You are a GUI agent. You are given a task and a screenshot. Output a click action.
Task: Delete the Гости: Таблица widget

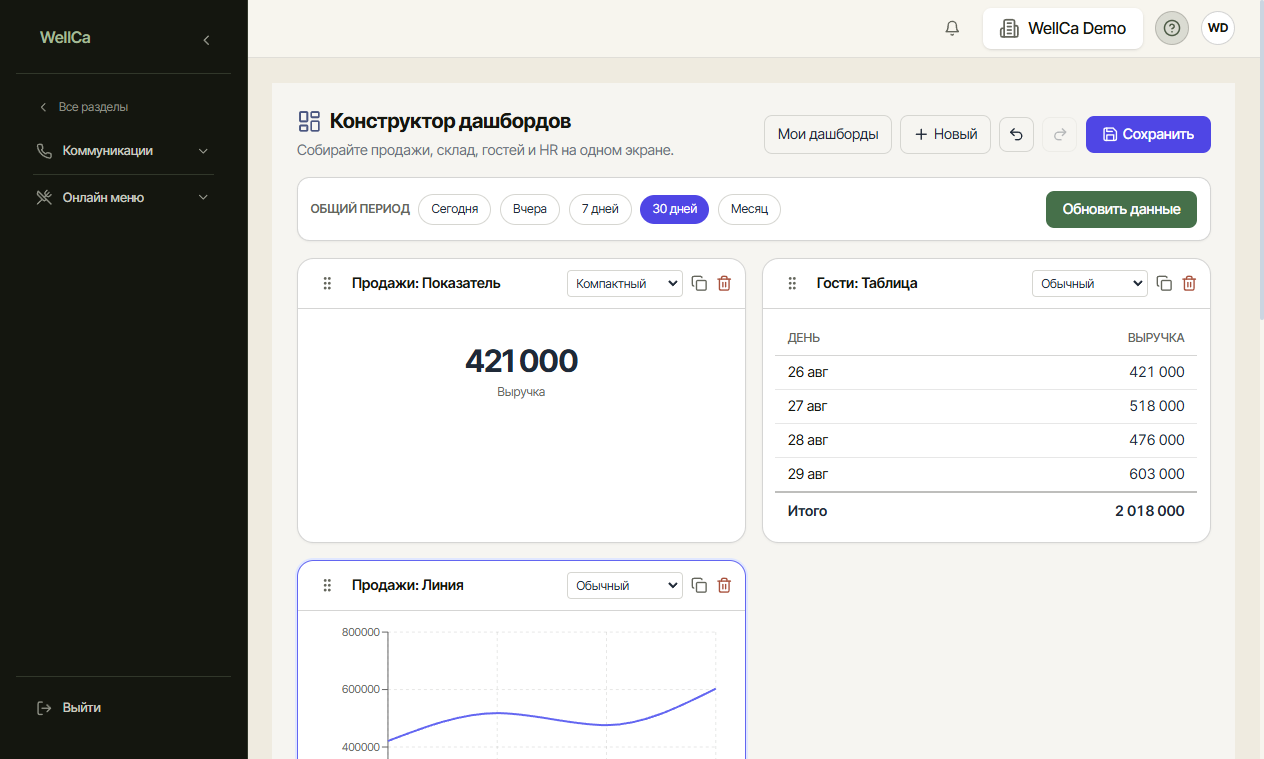coord(1189,283)
